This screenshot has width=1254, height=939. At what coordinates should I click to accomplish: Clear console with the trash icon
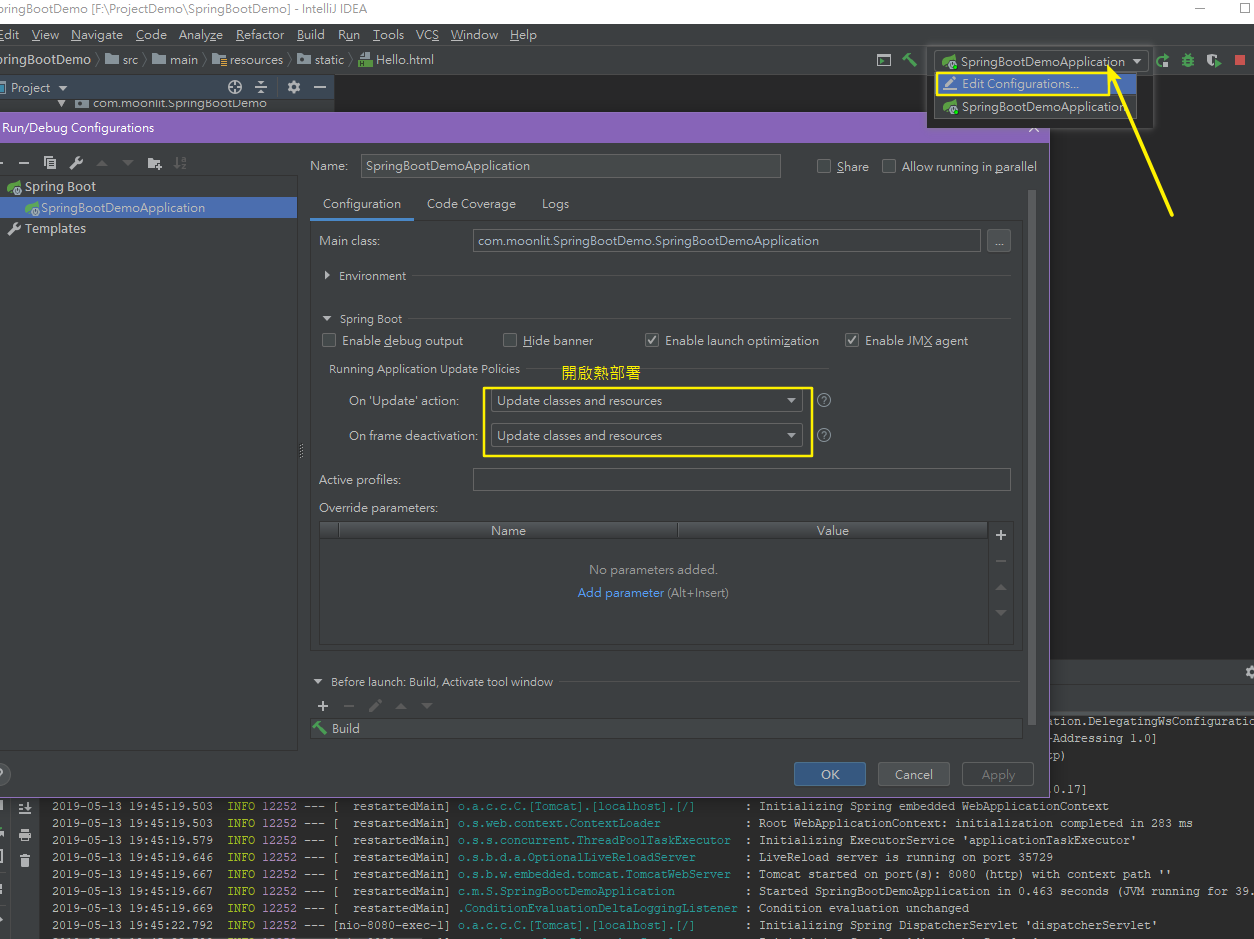tap(25, 860)
